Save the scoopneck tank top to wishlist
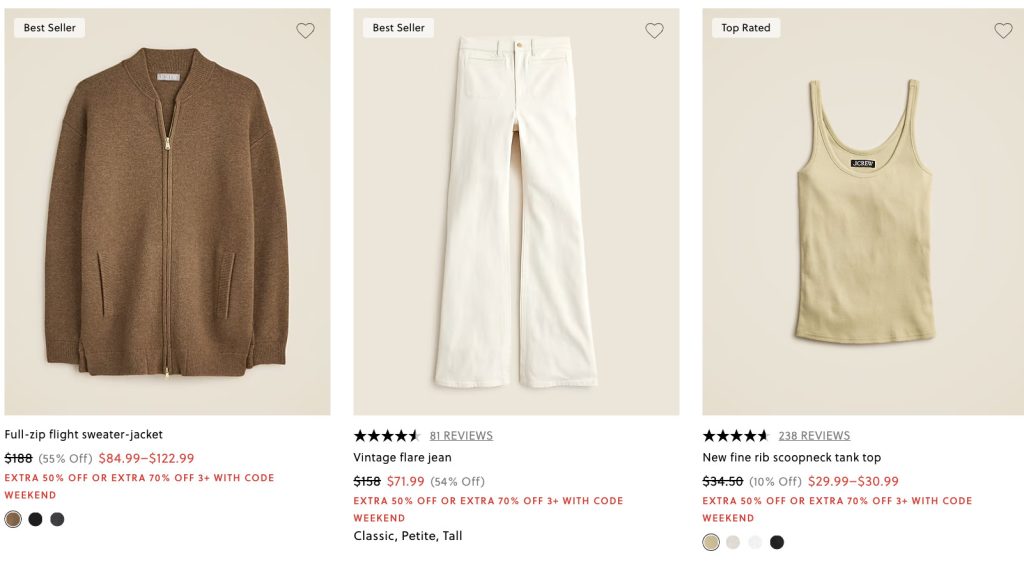This screenshot has height=579, width=1024. (x=1003, y=31)
